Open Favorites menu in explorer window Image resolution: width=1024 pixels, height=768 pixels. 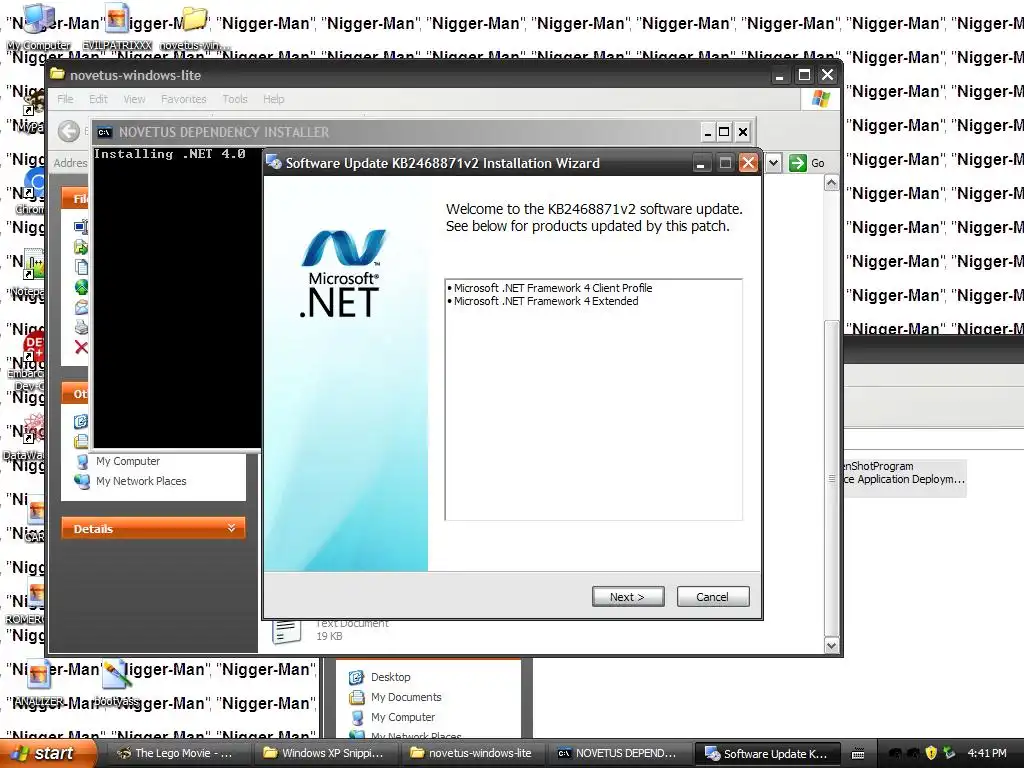tap(184, 99)
